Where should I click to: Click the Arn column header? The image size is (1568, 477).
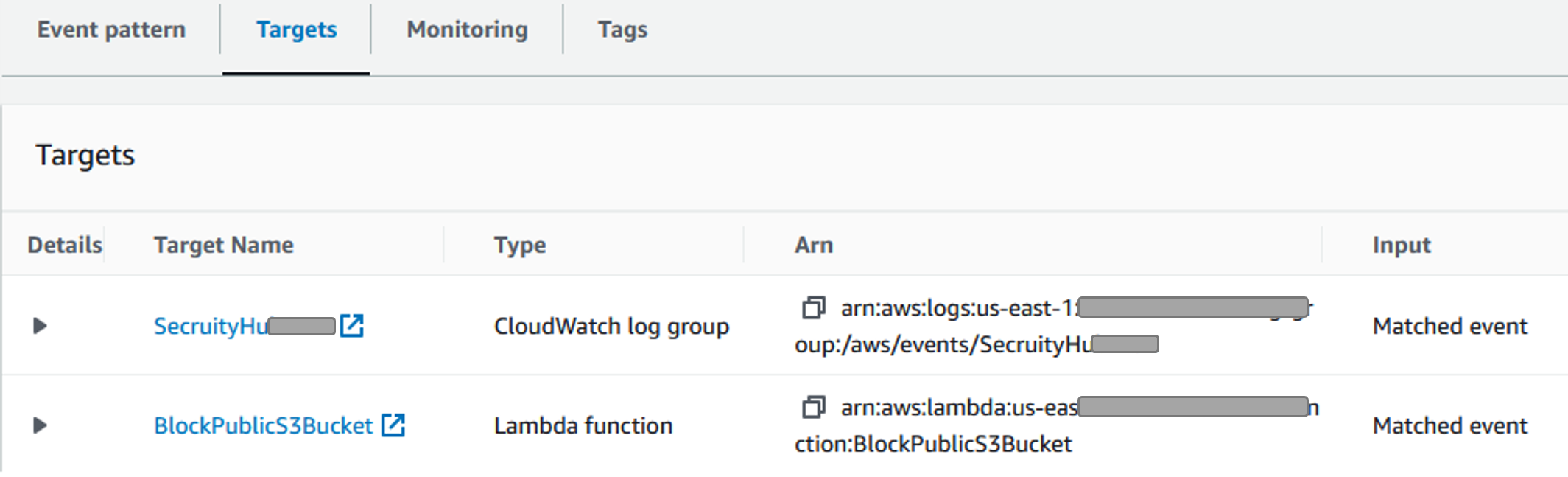pyautogui.click(x=814, y=244)
